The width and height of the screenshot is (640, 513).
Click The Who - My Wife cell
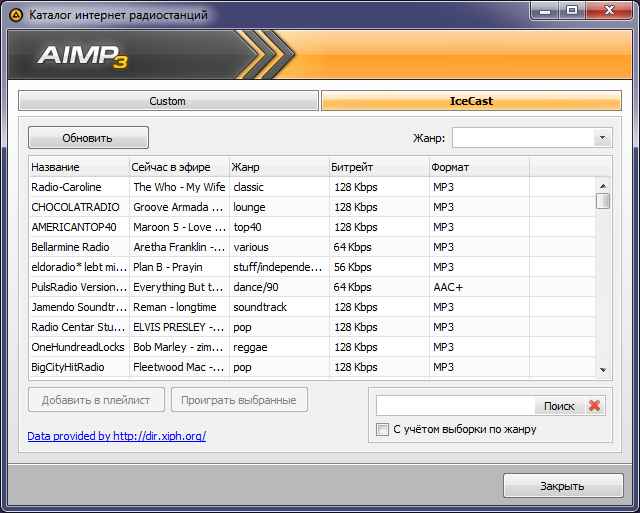(x=179, y=187)
